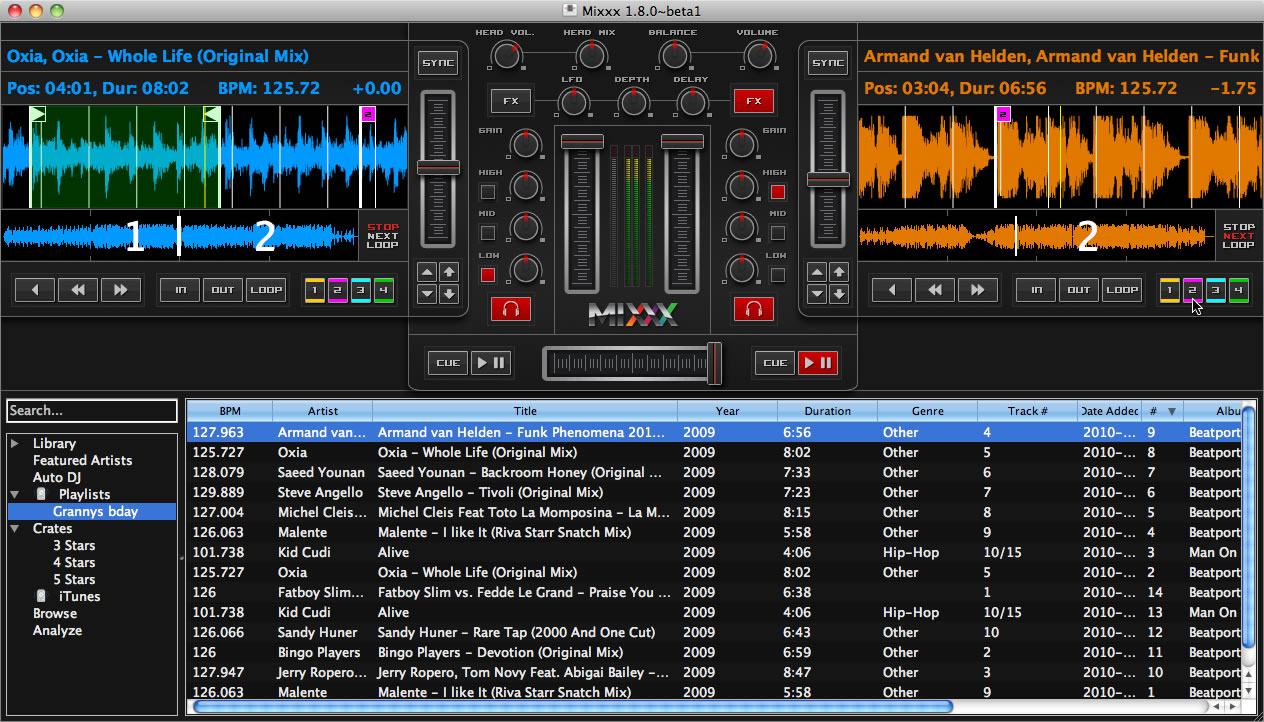Set loop IN on left deck
This screenshot has width=1264, height=722.
(180, 290)
